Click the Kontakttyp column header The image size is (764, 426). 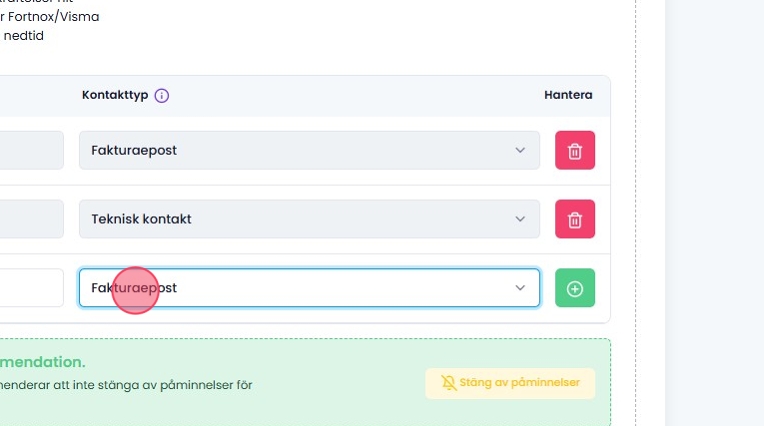(115, 96)
